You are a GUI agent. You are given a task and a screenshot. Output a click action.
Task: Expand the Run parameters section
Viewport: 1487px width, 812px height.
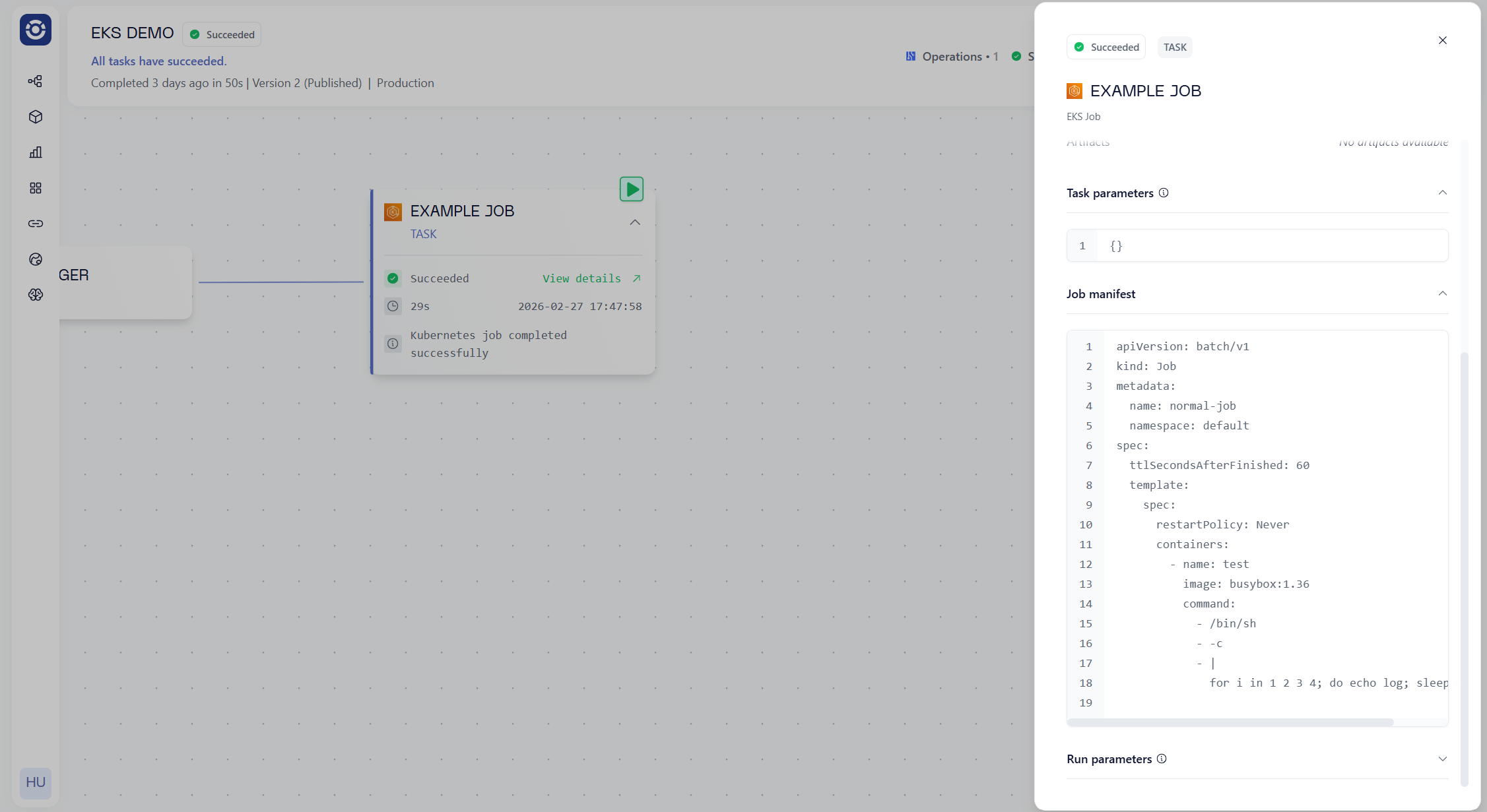(1442, 759)
